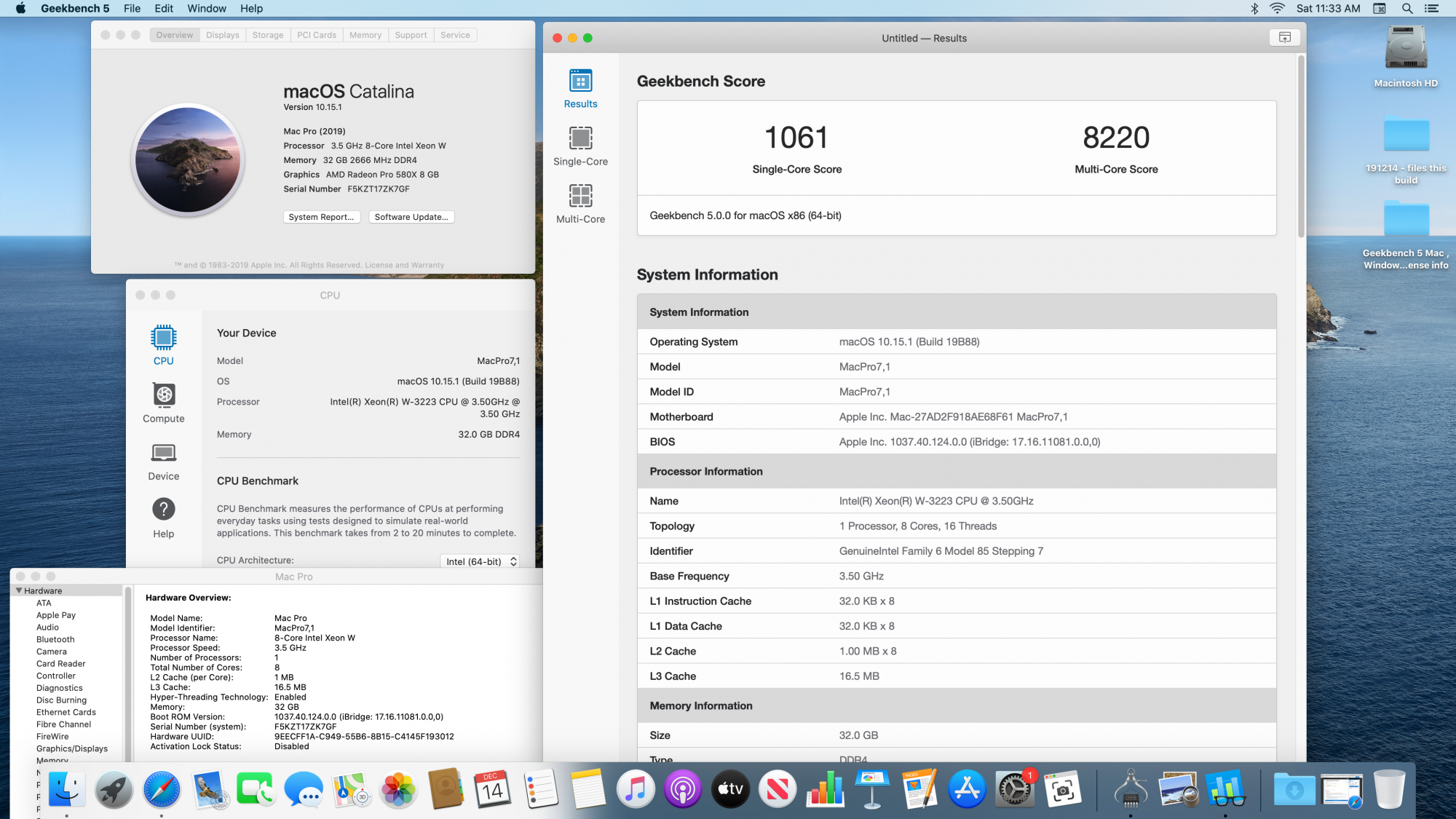This screenshot has height=819, width=1456.
Task: Switch to the Memory tab
Action: [x=365, y=35]
